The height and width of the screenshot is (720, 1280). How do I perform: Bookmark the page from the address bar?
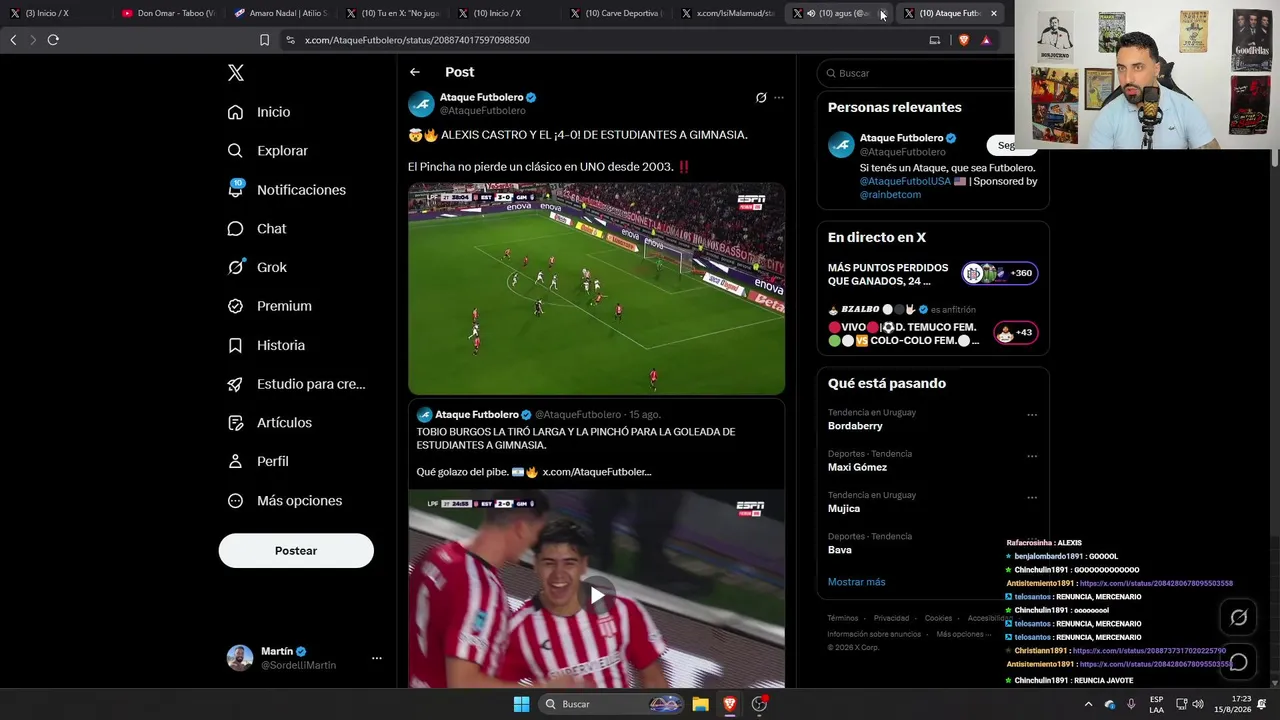pos(264,40)
